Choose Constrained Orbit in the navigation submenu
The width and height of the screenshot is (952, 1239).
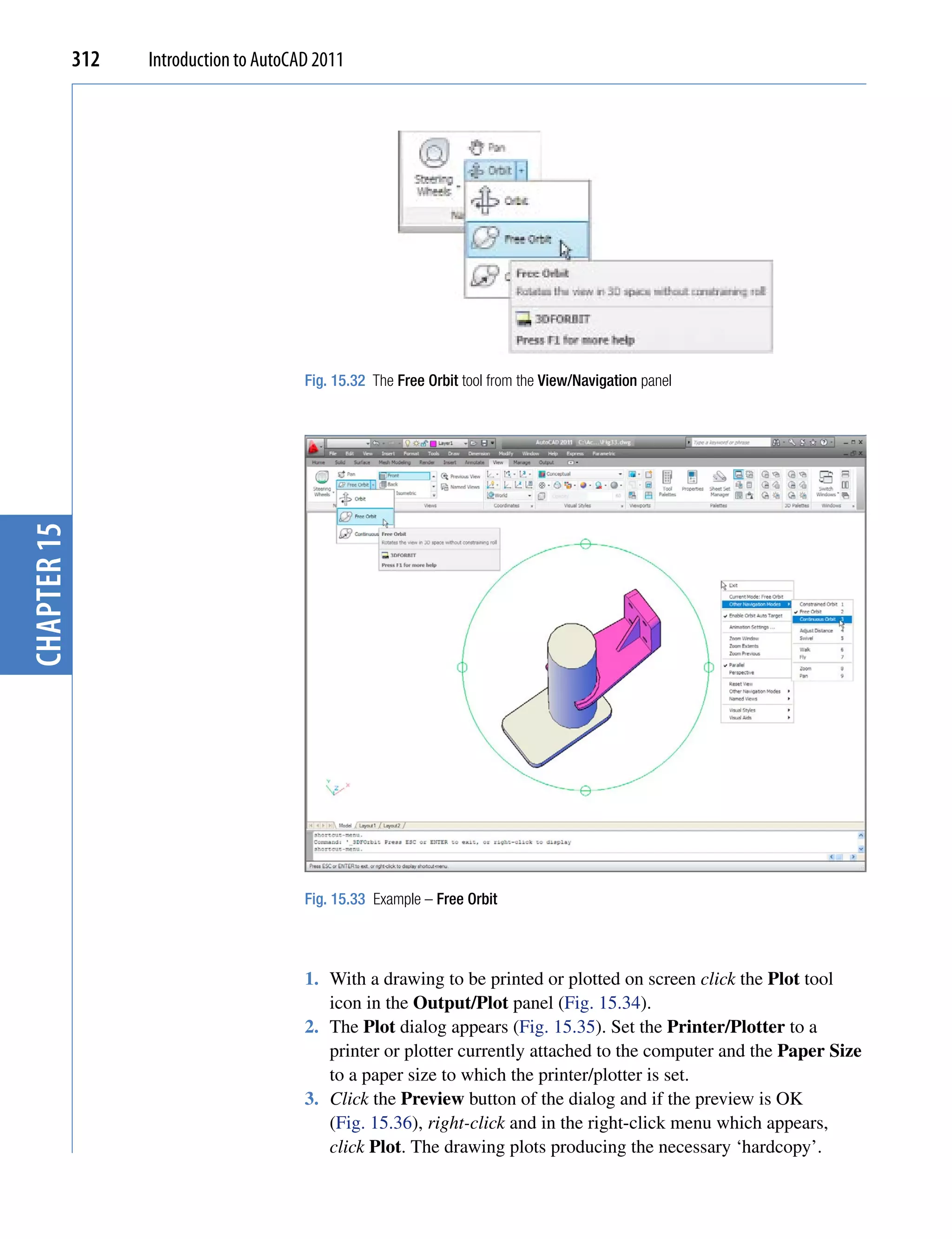822,604
